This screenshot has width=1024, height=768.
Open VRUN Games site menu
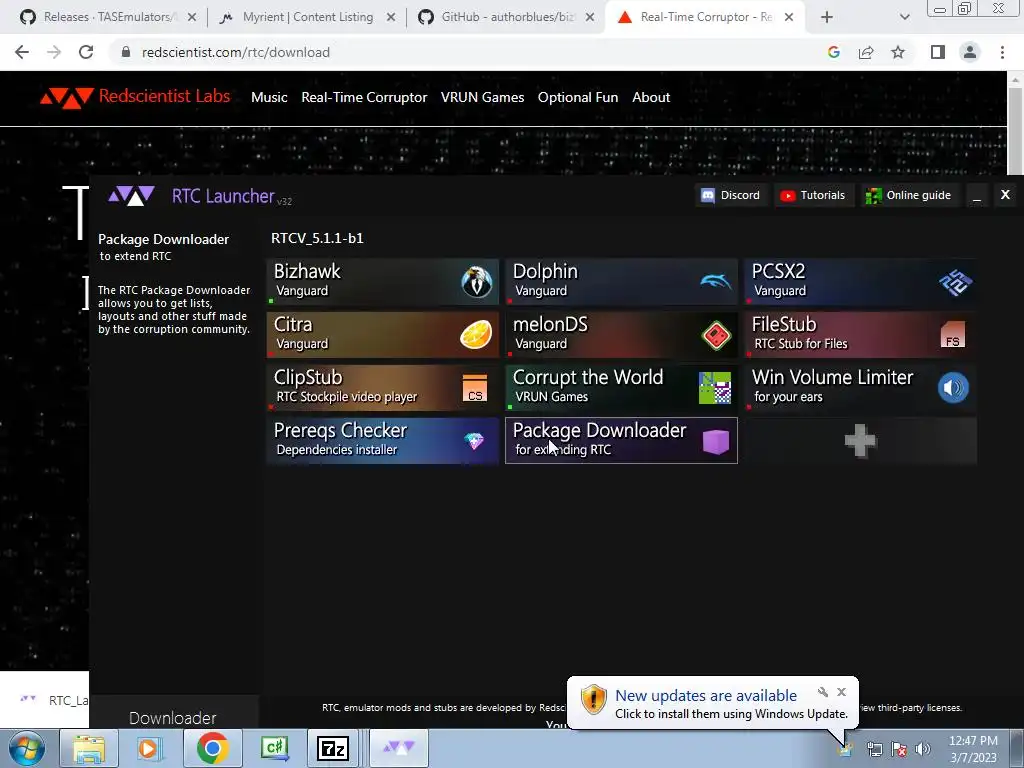[x=482, y=97]
